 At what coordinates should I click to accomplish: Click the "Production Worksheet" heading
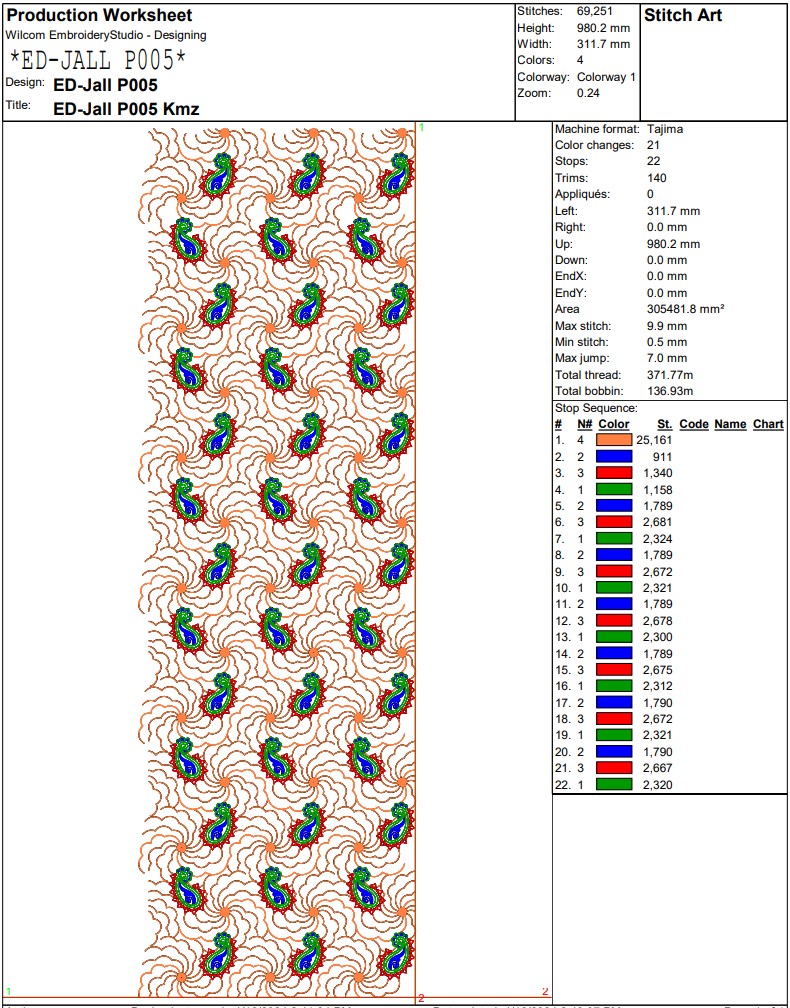tap(100, 15)
